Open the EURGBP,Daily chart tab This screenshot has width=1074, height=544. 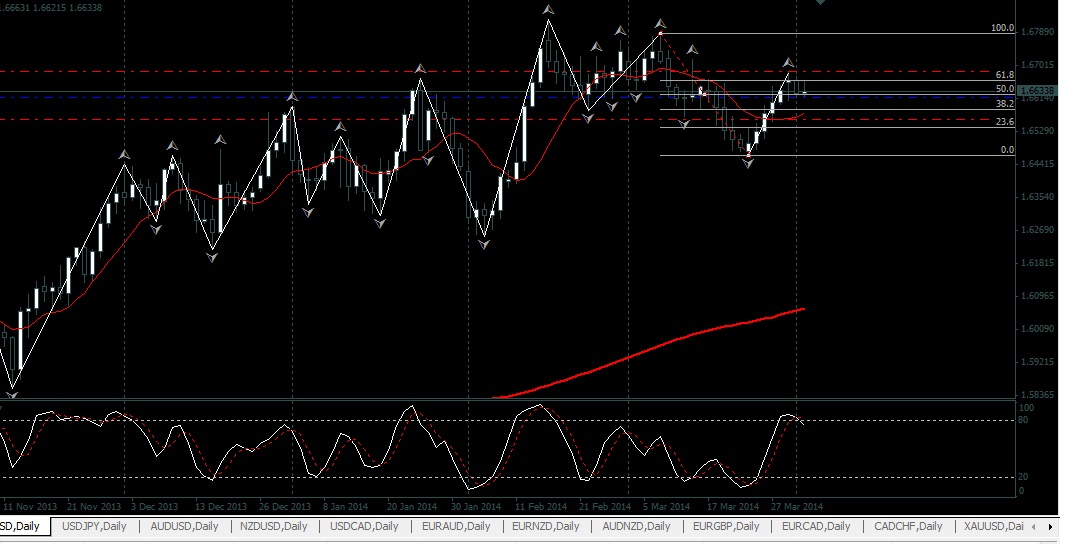pyautogui.click(x=726, y=526)
